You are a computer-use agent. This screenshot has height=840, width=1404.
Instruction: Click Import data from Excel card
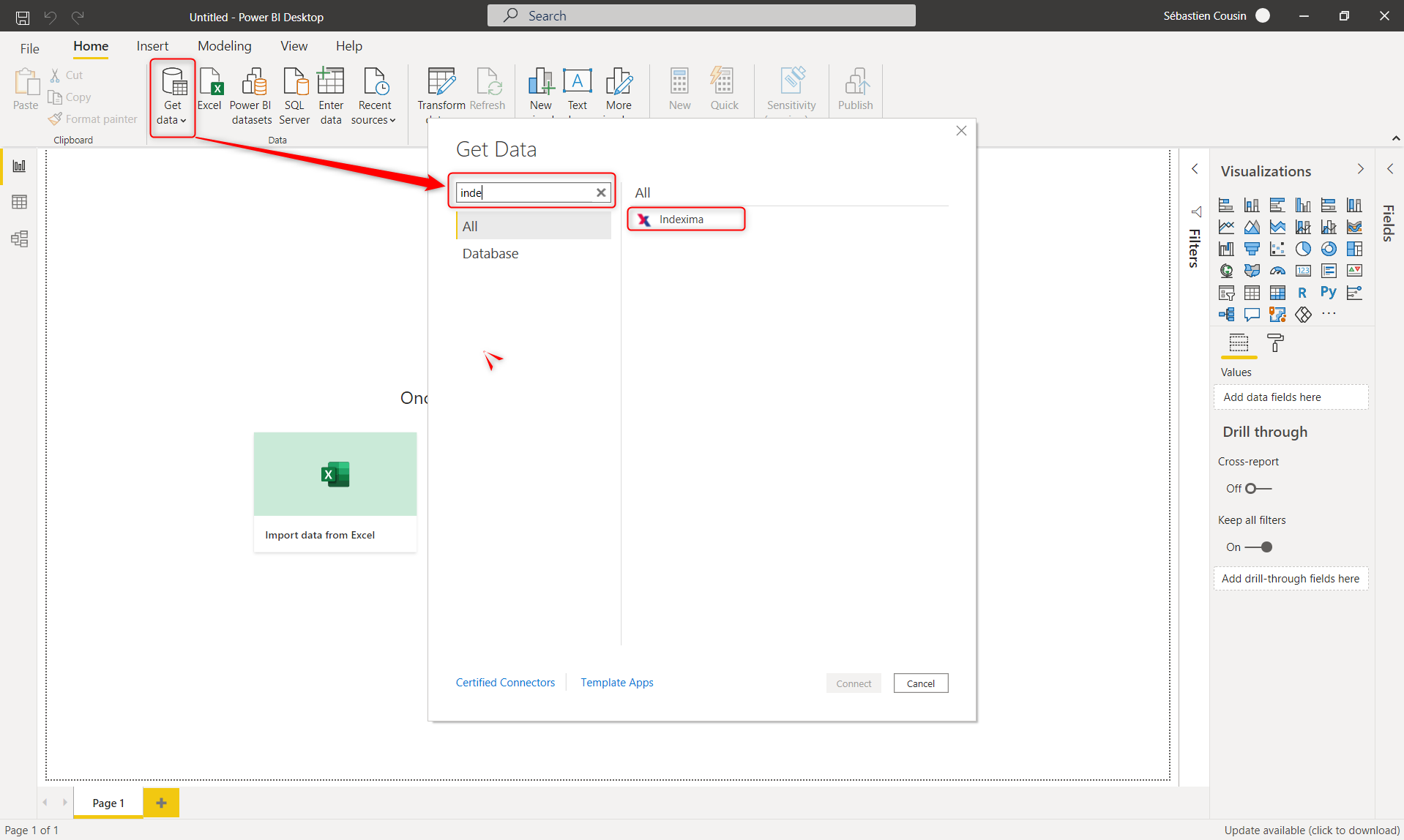pyautogui.click(x=335, y=492)
